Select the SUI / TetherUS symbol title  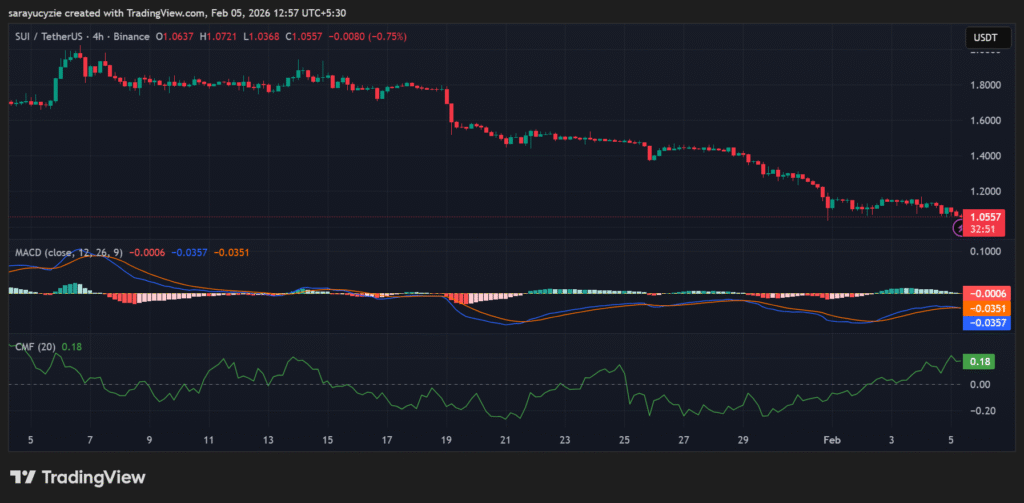pyautogui.click(x=49, y=37)
